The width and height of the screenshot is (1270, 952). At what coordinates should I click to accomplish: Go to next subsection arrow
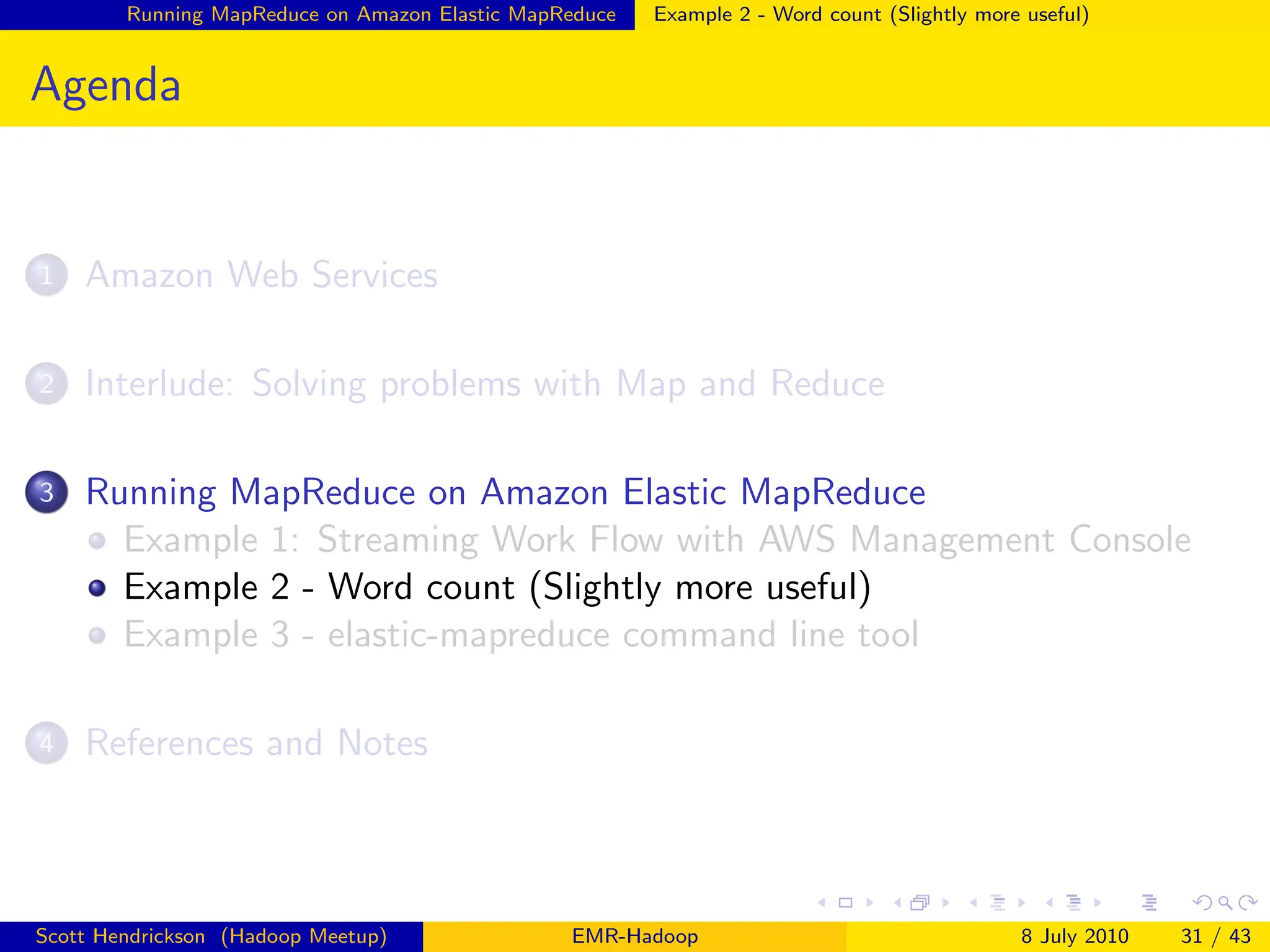point(1021,903)
